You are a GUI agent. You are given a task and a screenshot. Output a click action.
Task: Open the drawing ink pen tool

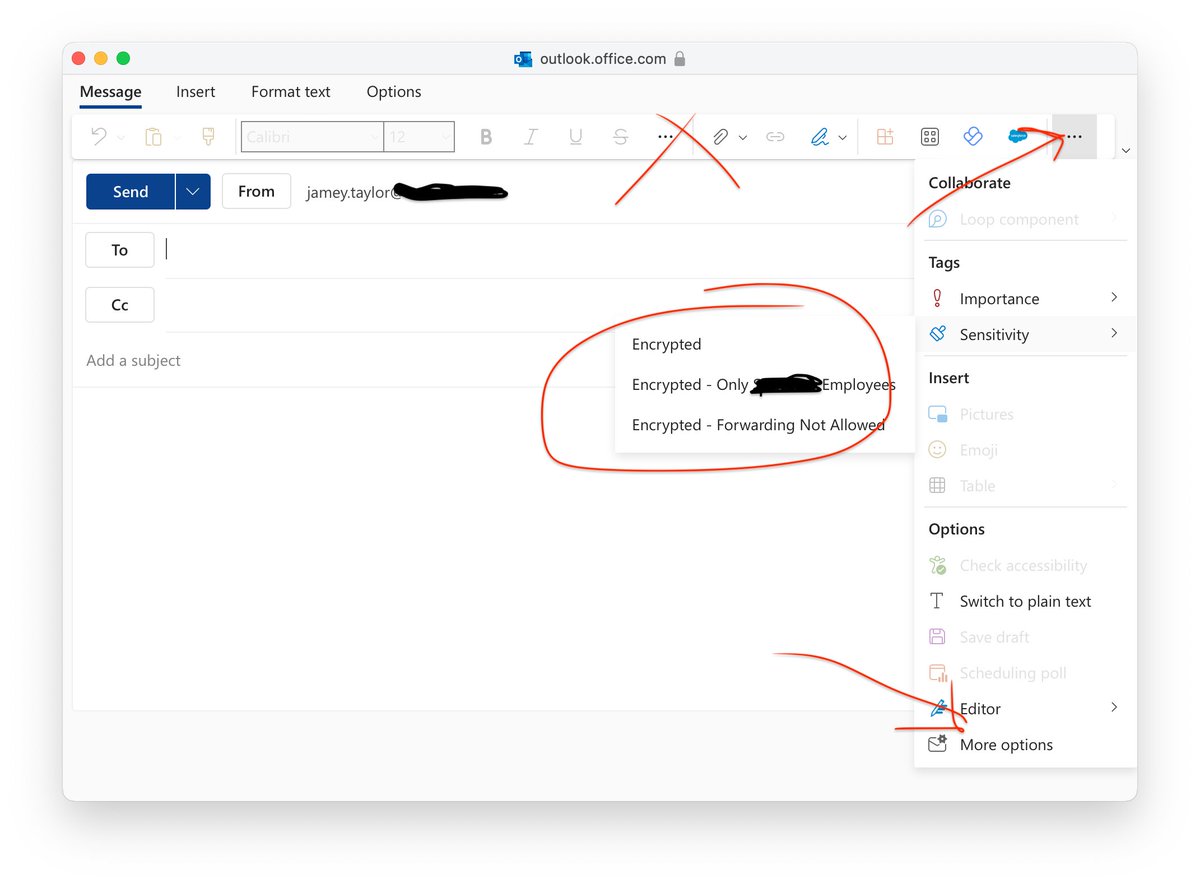[820, 136]
